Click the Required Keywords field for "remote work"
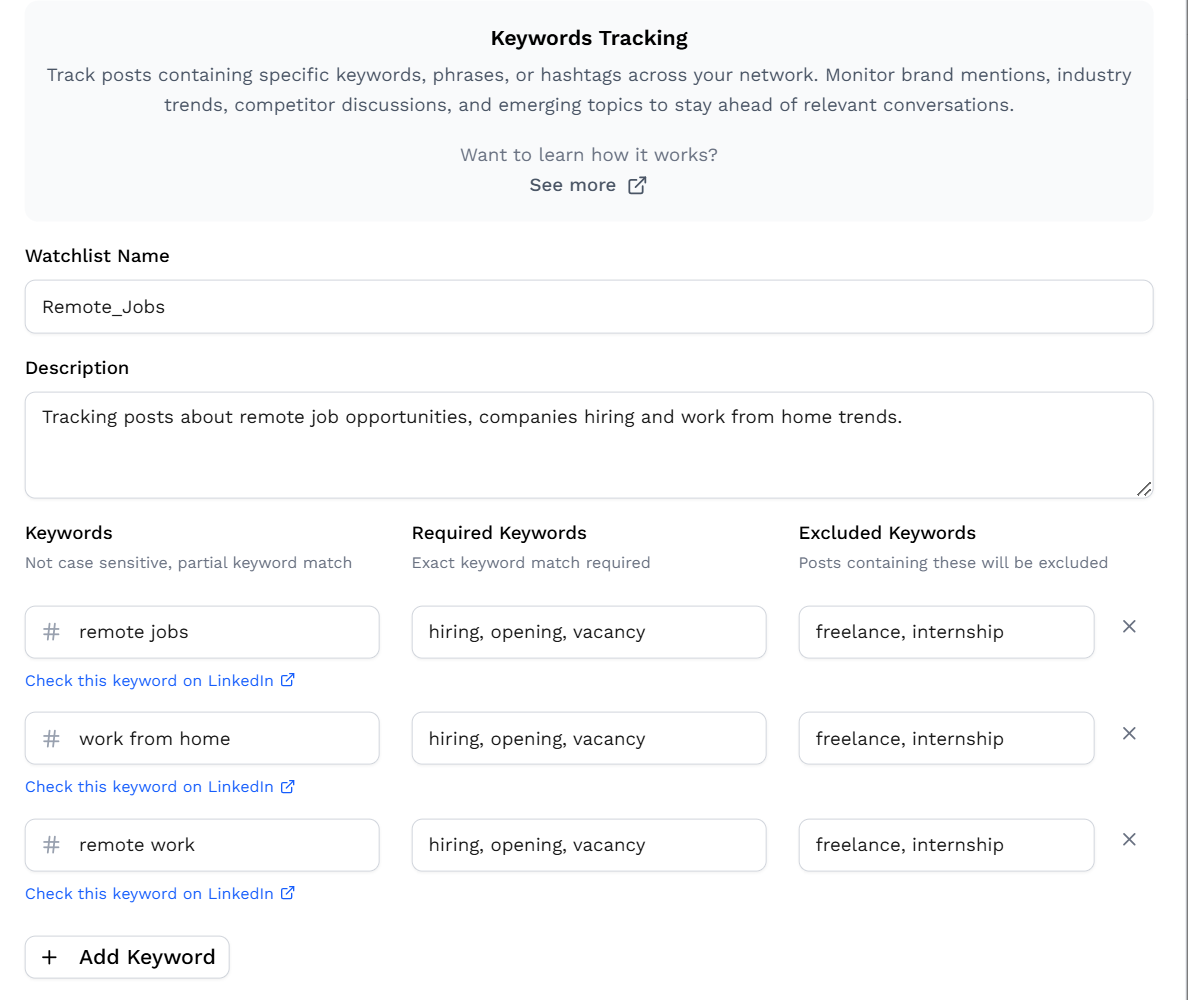Viewport: 1188px width, 1000px height. tap(588, 845)
